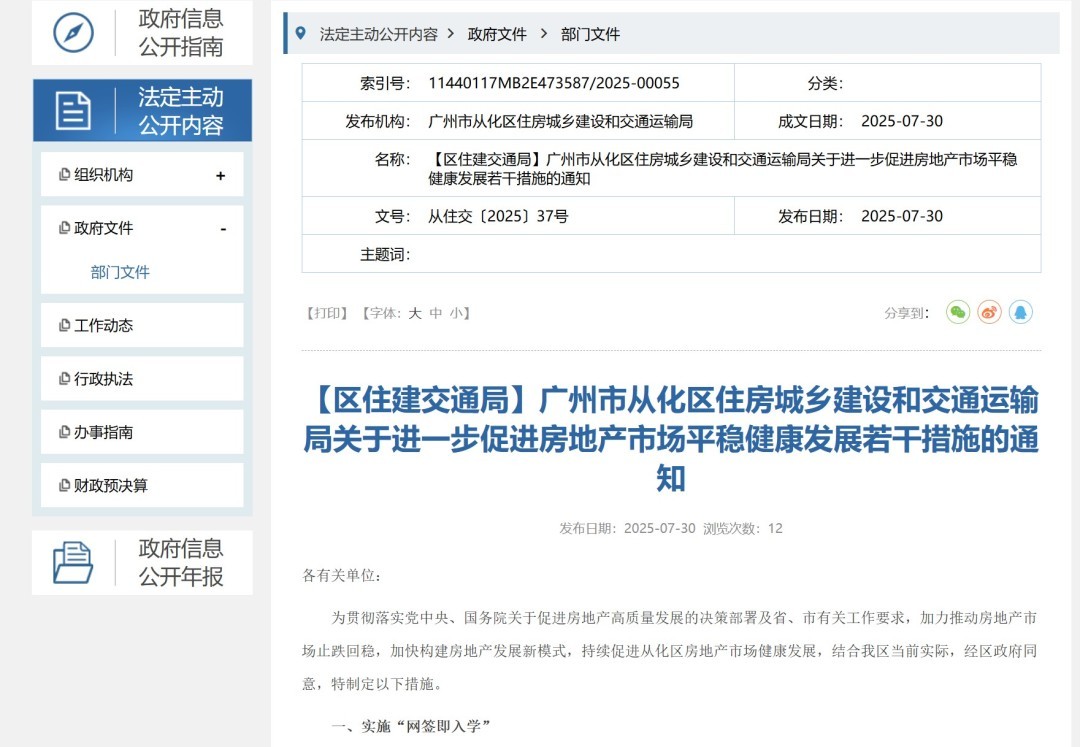Viewport: 1080px width, 747px height.
Task: Click the 成文日期 value 2025-07-30
Action: 902,121
